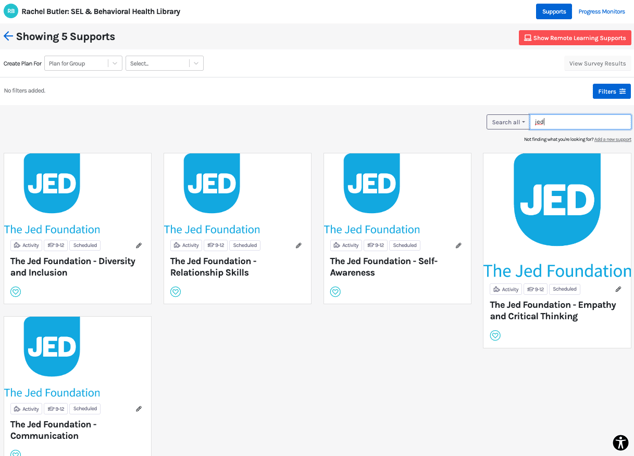Open JED logo on Communication card
Image resolution: width=634 pixels, height=456 pixels.
point(52,346)
